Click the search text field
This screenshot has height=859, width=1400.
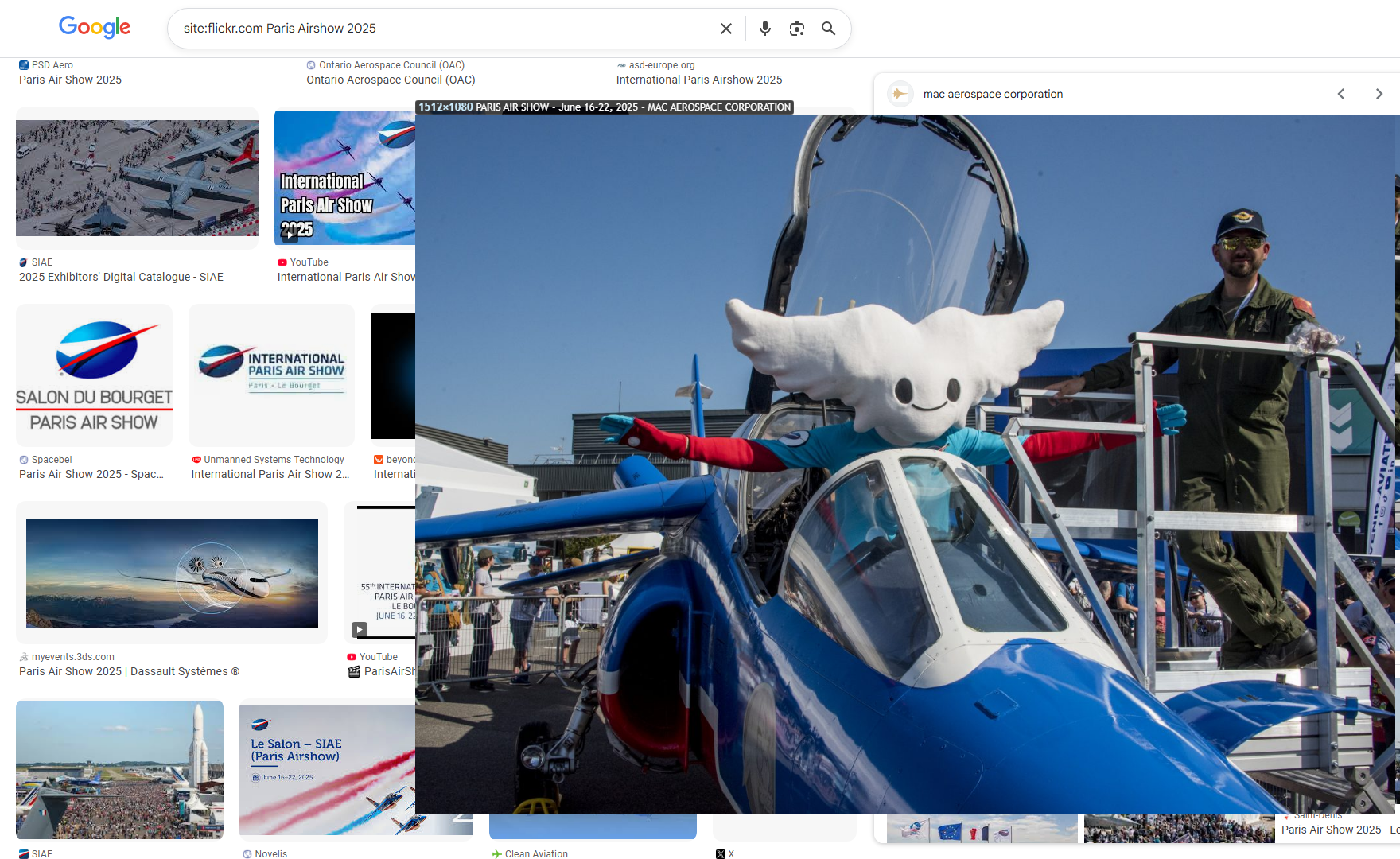pos(445,29)
